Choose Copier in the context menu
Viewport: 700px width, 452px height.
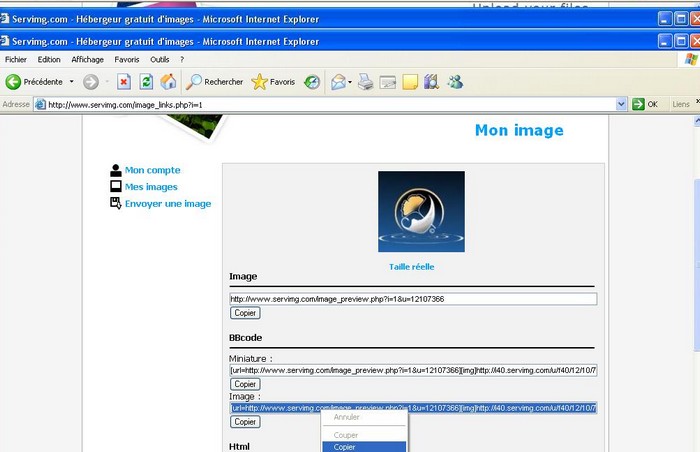345,447
